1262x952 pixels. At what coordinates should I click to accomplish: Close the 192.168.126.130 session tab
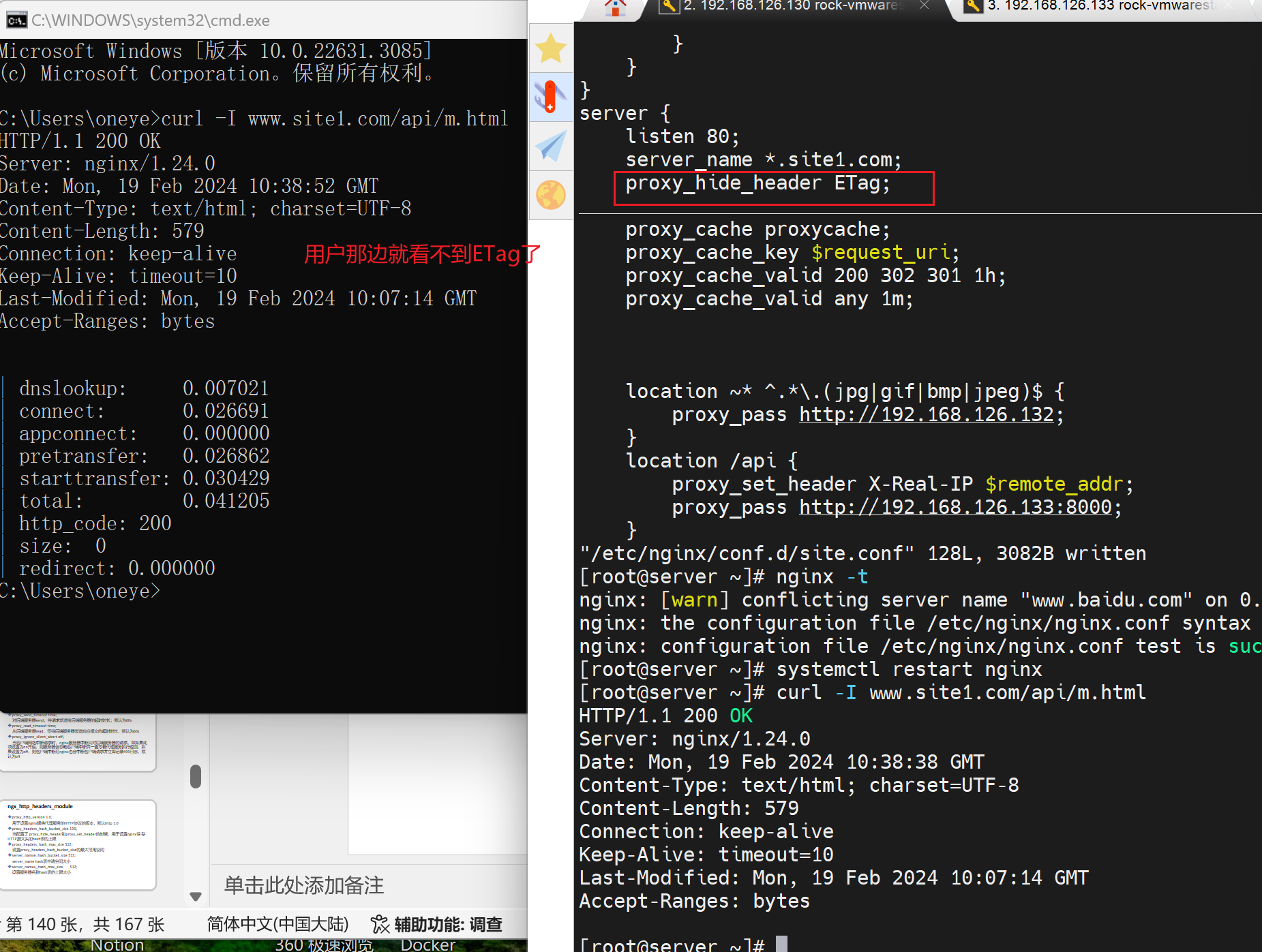pyautogui.click(x=924, y=6)
